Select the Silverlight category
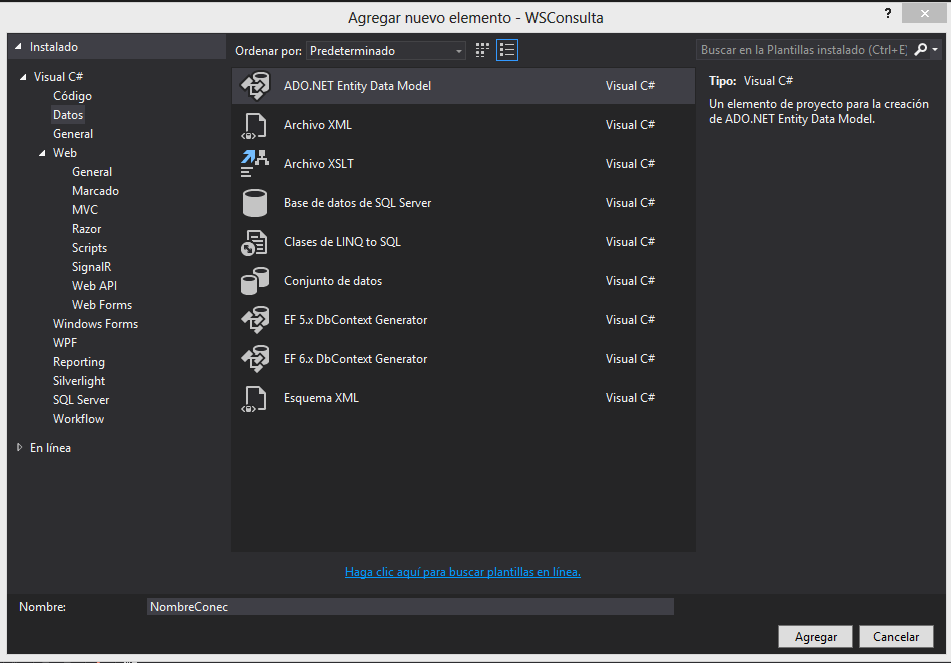 79,381
